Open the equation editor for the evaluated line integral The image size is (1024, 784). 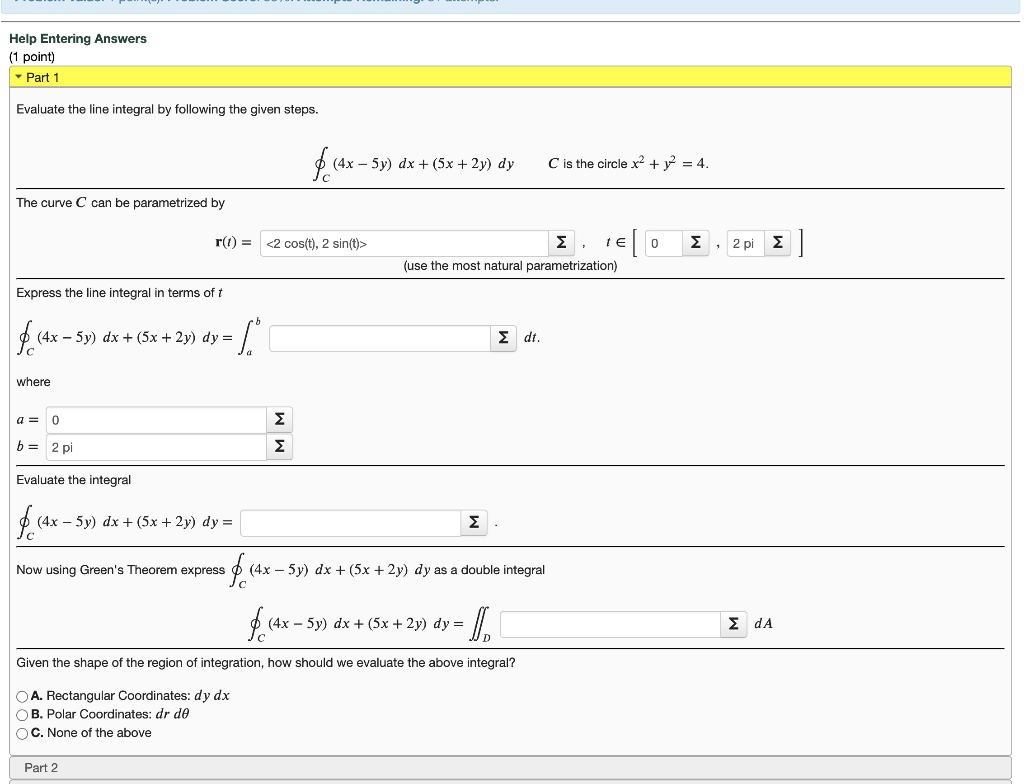pos(473,521)
